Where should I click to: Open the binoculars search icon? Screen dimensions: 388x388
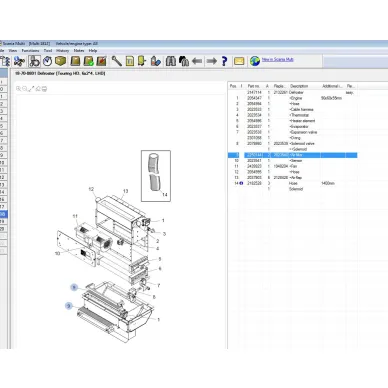[x=171, y=61]
